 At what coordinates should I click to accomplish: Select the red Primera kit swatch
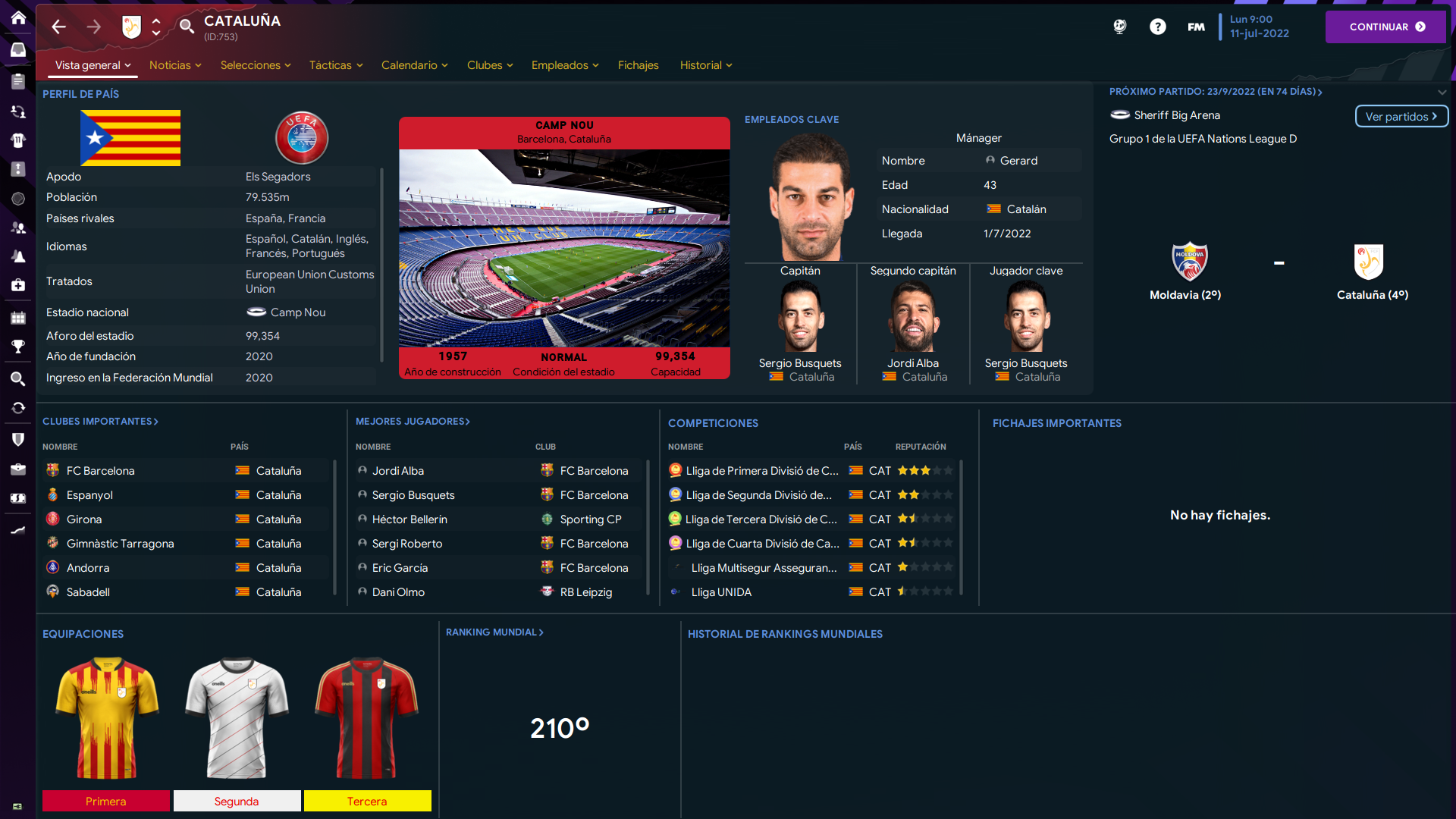tap(105, 801)
